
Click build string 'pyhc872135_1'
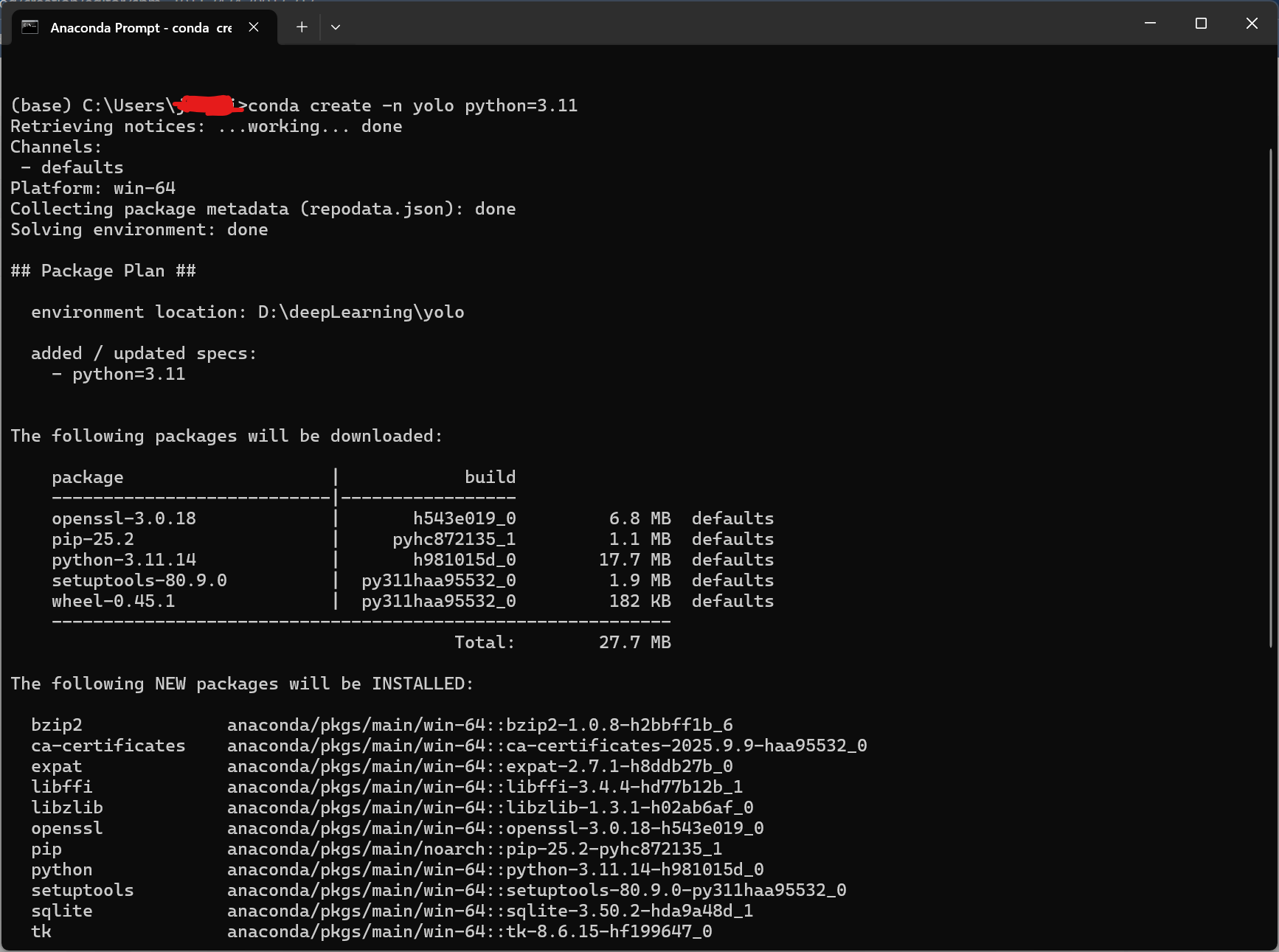[454, 539]
